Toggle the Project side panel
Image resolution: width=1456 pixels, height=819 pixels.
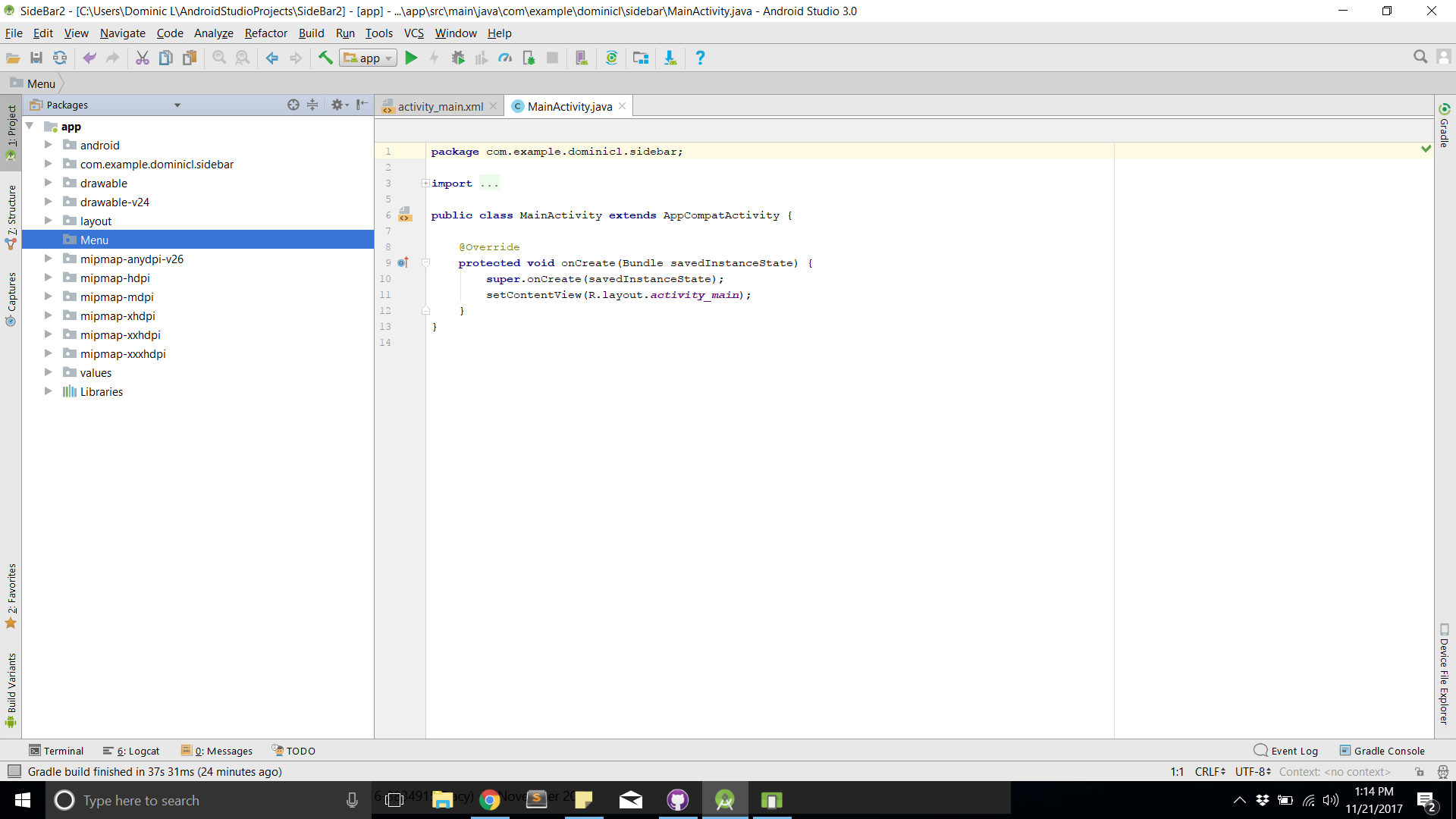pos(11,133)
